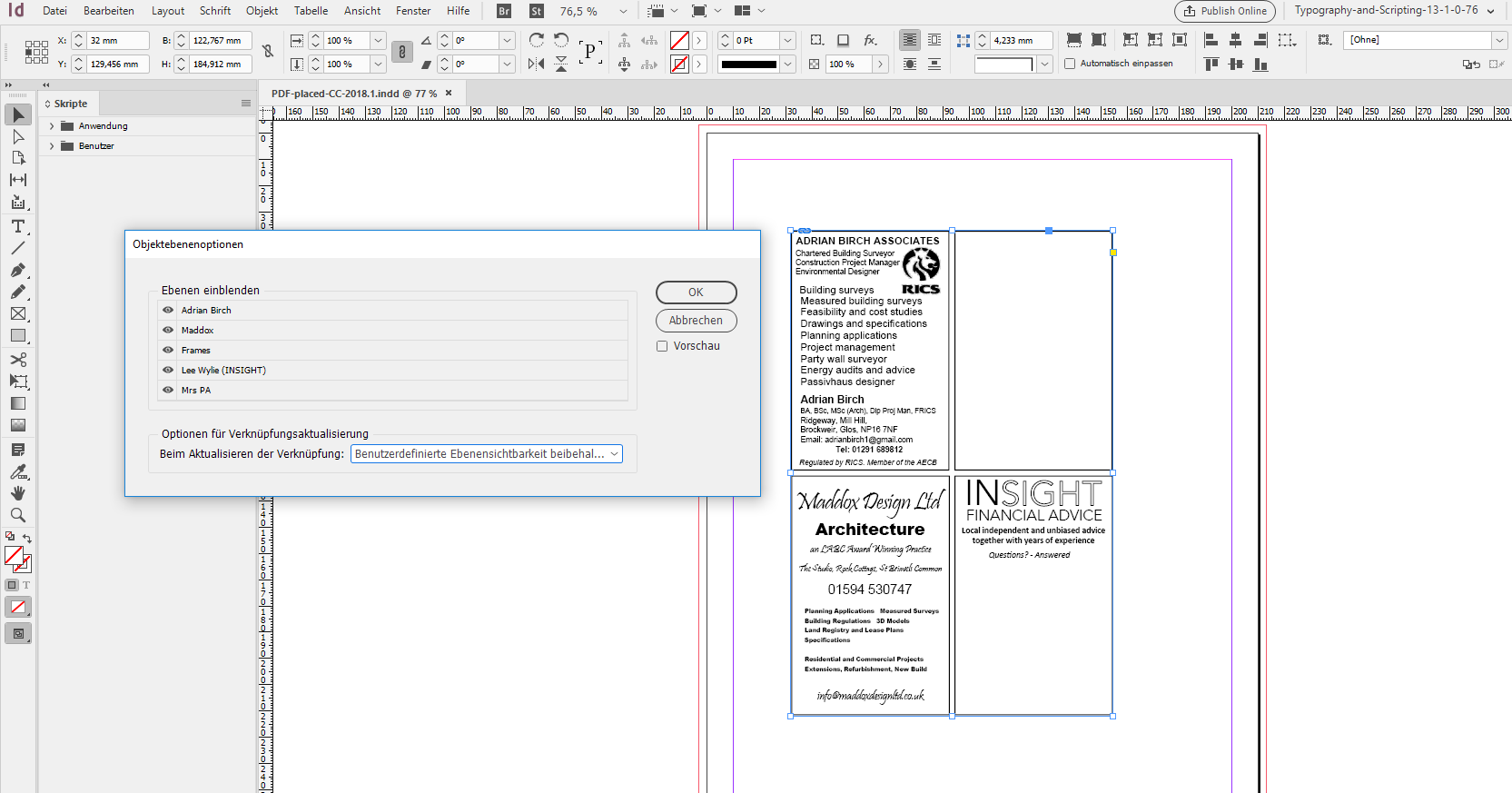Screen dimensions: 1512x793
Task: Select the Direct Selection tool
Action: tap(18, 136)
